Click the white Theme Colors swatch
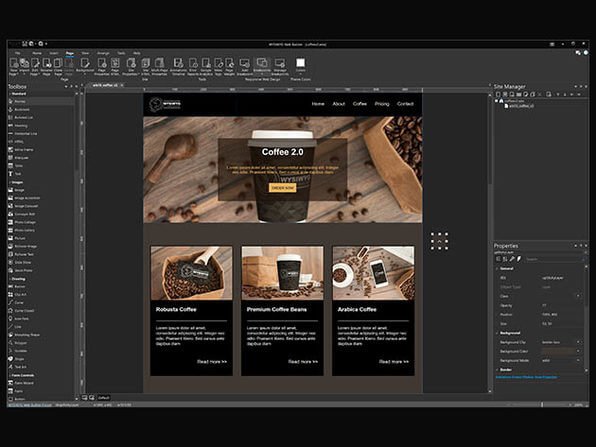This screenshot has width=596, height=447. click(300, 62)
